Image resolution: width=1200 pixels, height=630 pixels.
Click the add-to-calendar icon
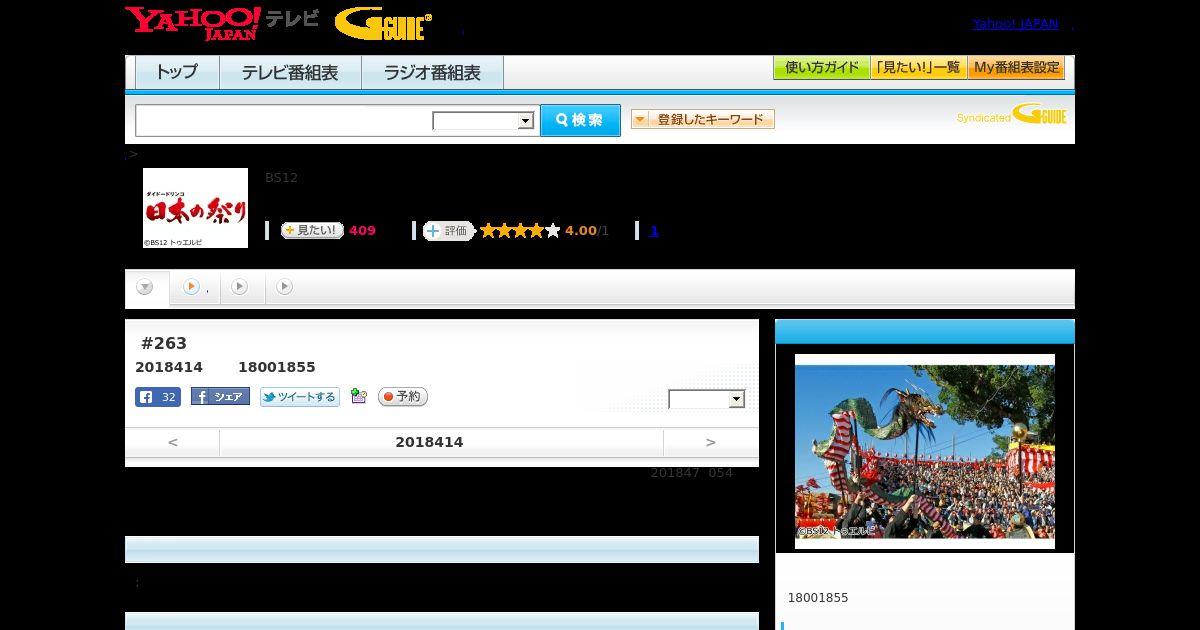coord(359,397)
